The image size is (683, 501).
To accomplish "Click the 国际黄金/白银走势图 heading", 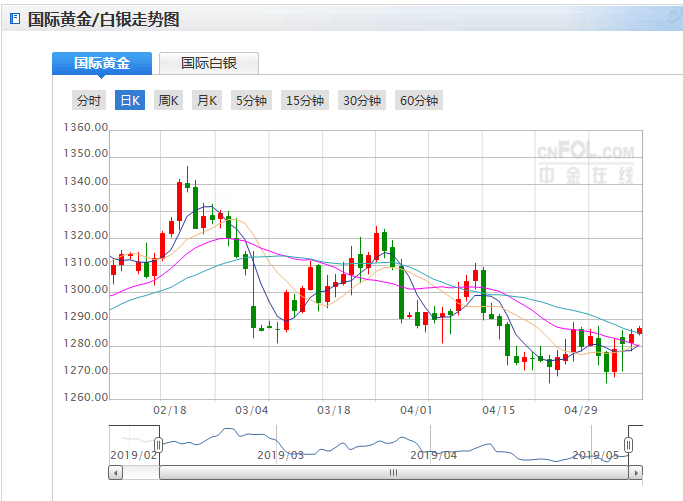I will 104,20.
